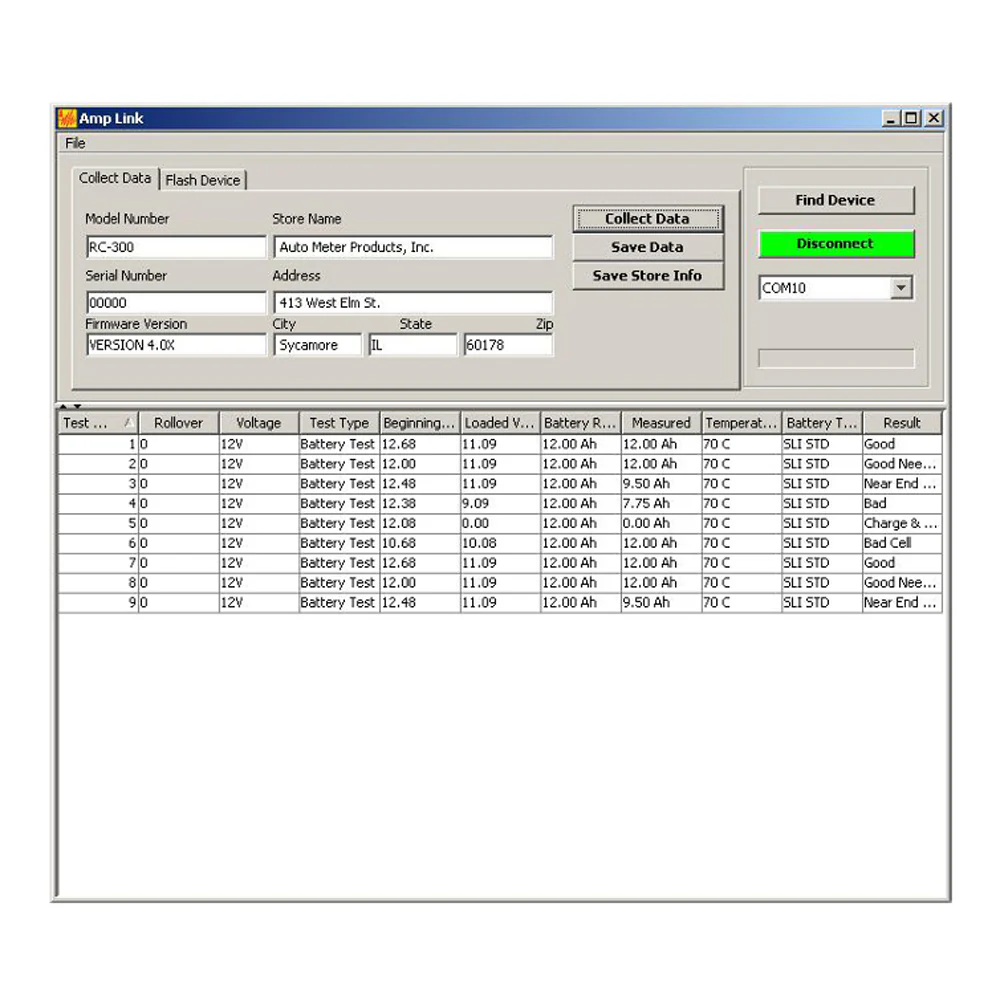Click the Voltage column header
The height and width of the screenshot is (1000, 1000).
[259, 423]
